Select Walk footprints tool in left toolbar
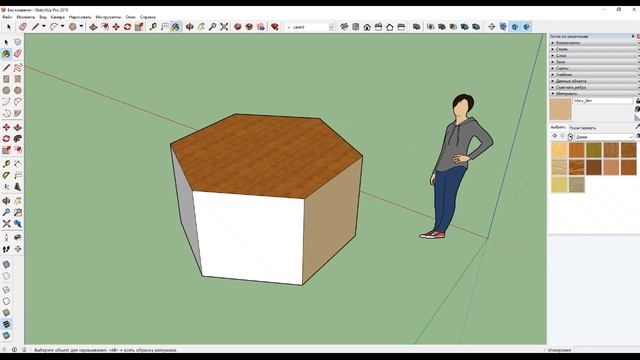Image resolution: width=640 pixels, height=360 pixels. pyautogui.click(x=6, y=249)
